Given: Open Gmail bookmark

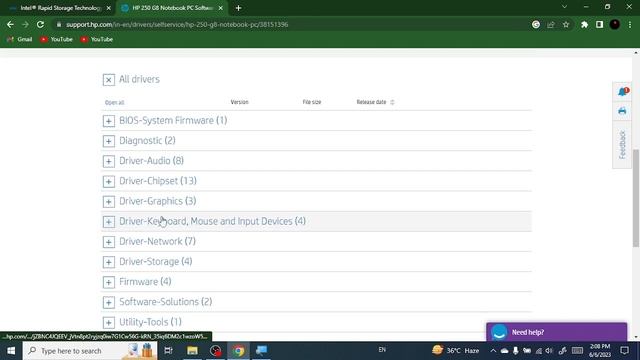Looking at the screenshot, I should tap(20, 39).
